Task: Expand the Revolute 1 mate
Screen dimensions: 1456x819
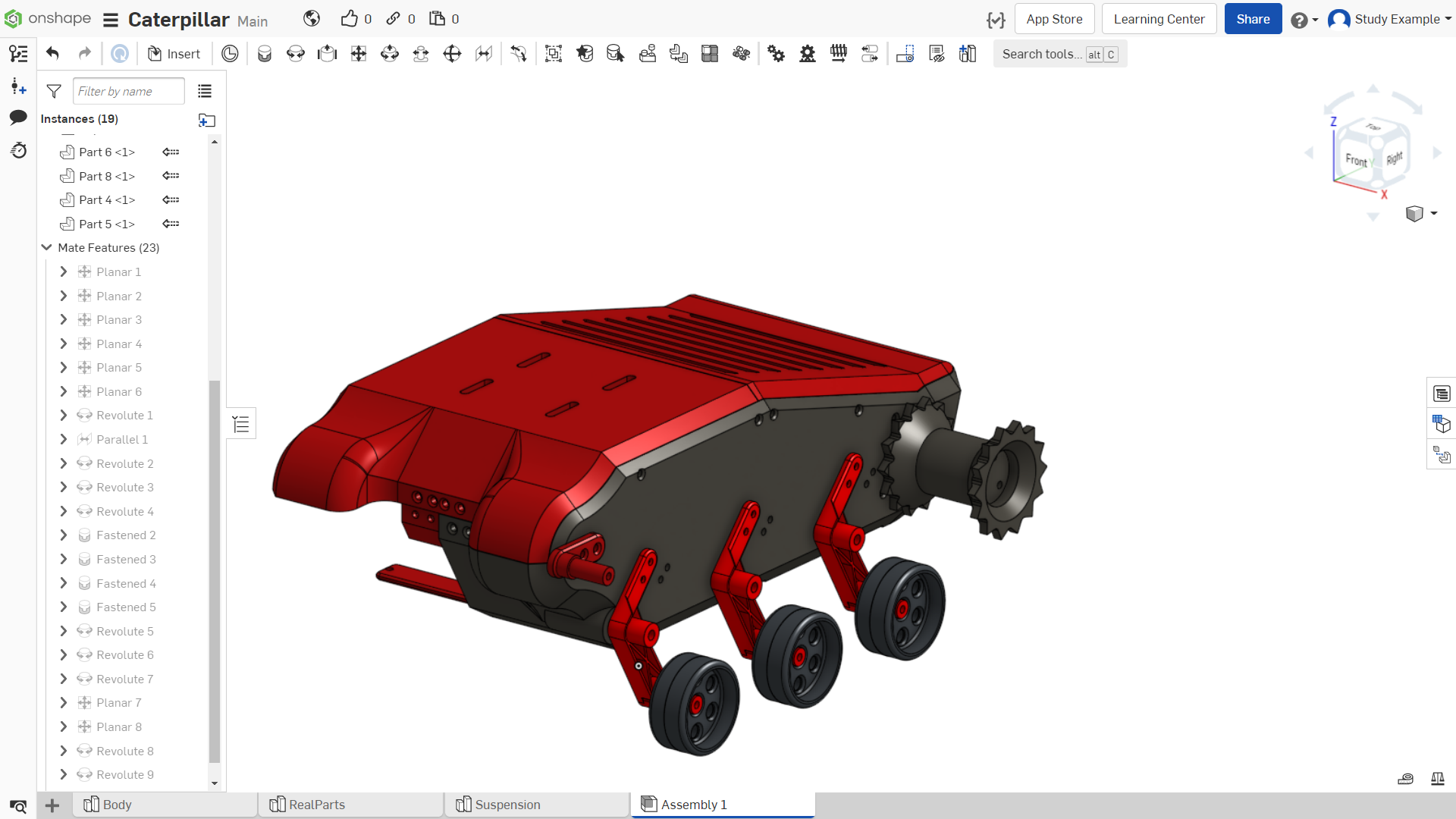Action: click(x=64, y=416)
